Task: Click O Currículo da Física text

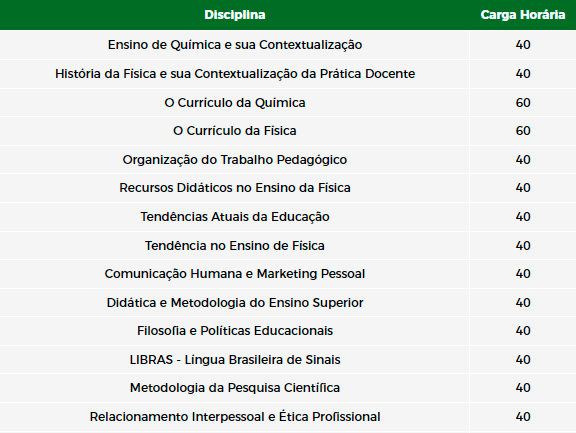Action: [235, 131]
